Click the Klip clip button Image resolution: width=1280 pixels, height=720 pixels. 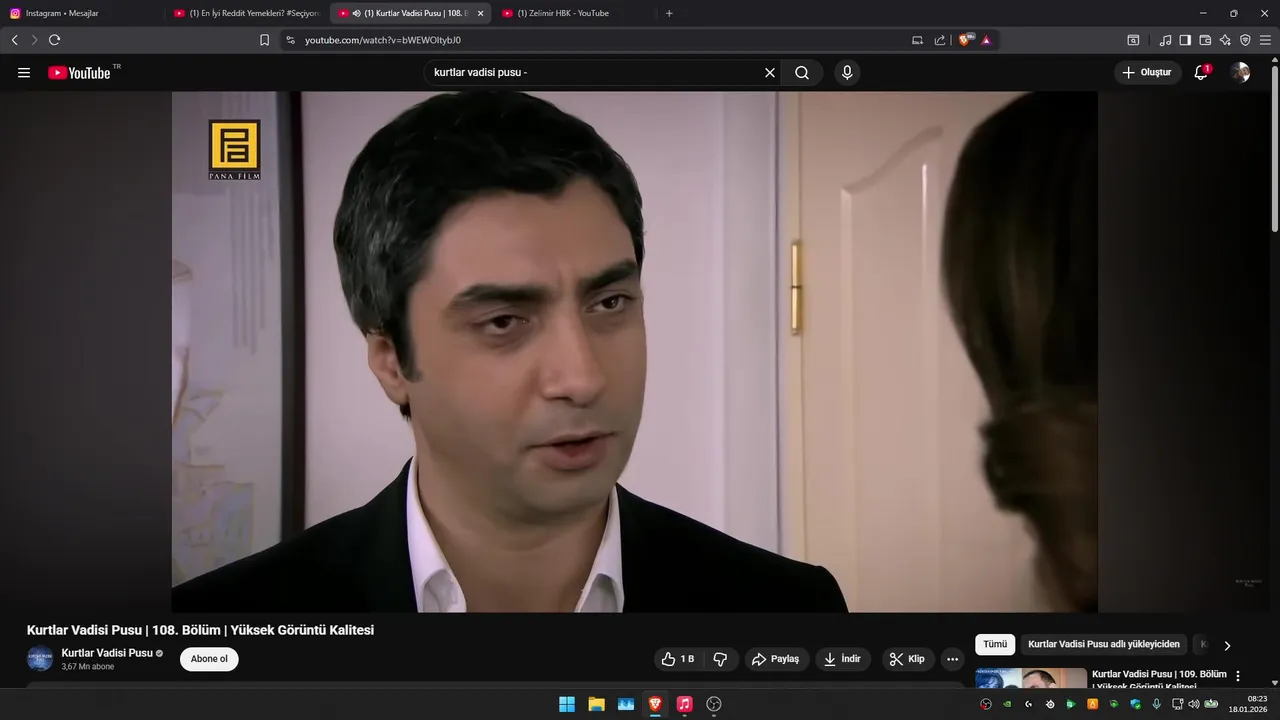(908, 659)
